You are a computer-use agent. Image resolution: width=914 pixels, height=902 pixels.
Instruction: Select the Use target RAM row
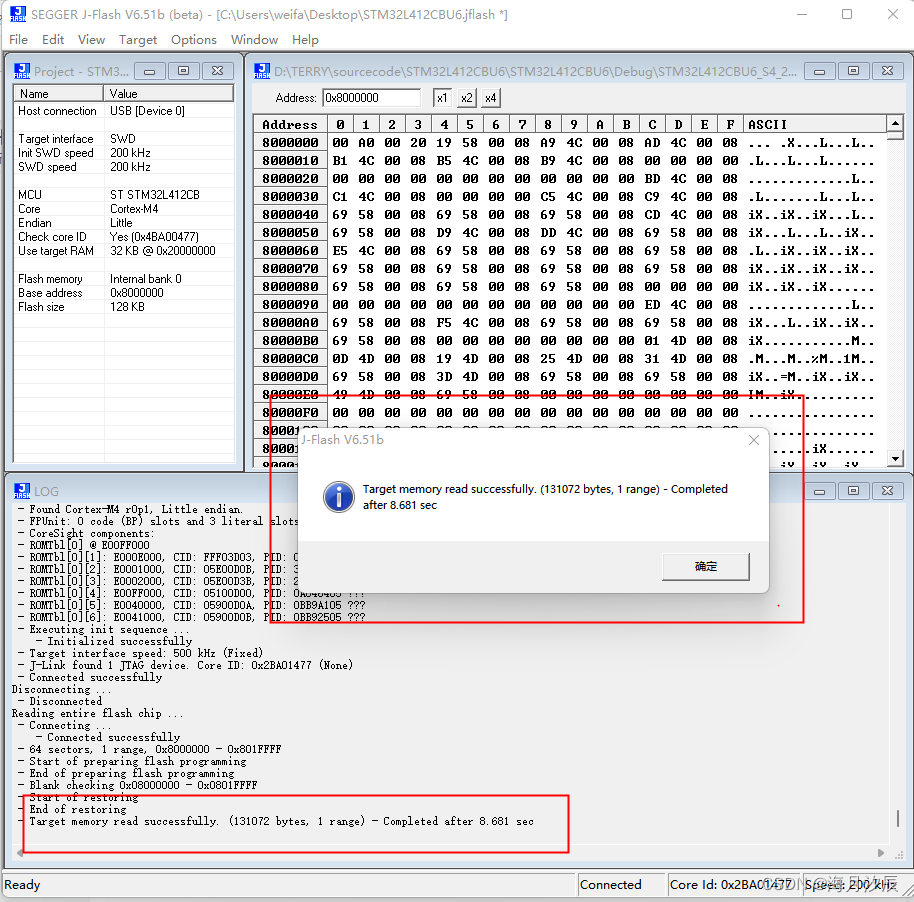pyautogui.click(x=124, y=251)
